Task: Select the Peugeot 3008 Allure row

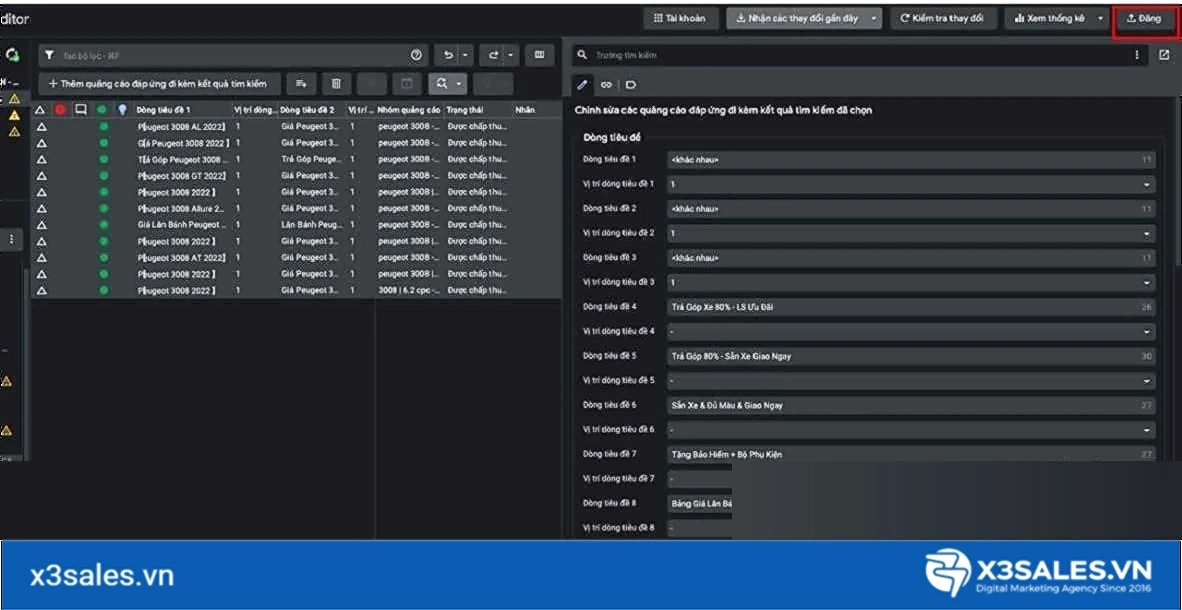Action: click(296, 208)
